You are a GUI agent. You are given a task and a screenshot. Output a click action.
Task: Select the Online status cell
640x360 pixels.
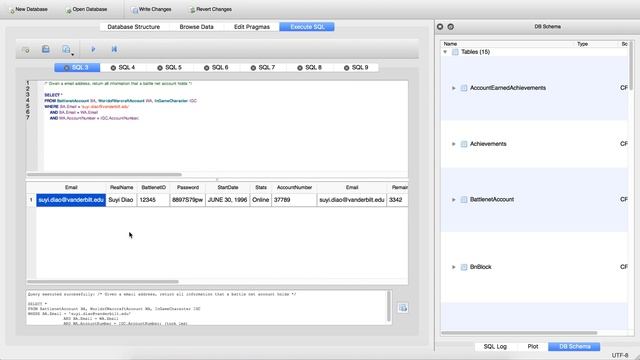pyautogui.click(x=261, y=200)
